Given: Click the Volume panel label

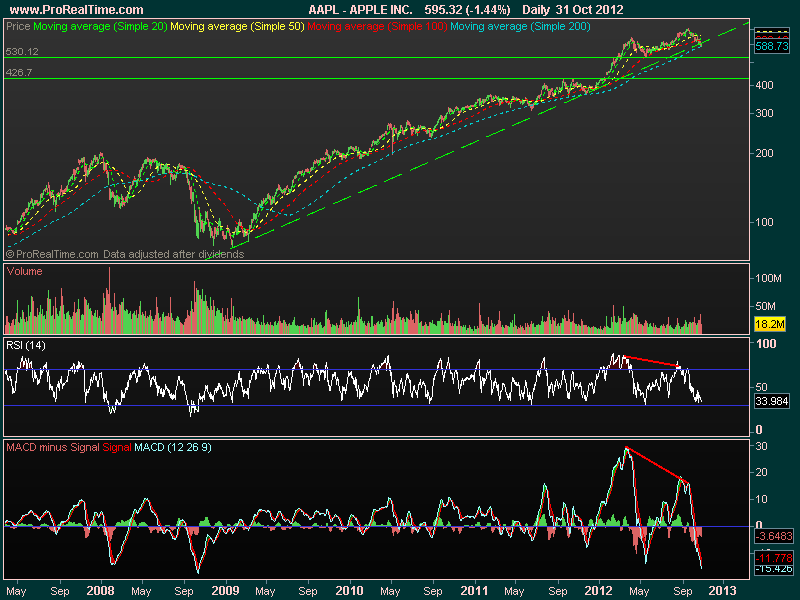Looking at the screenshot, I should click(24, 271).
